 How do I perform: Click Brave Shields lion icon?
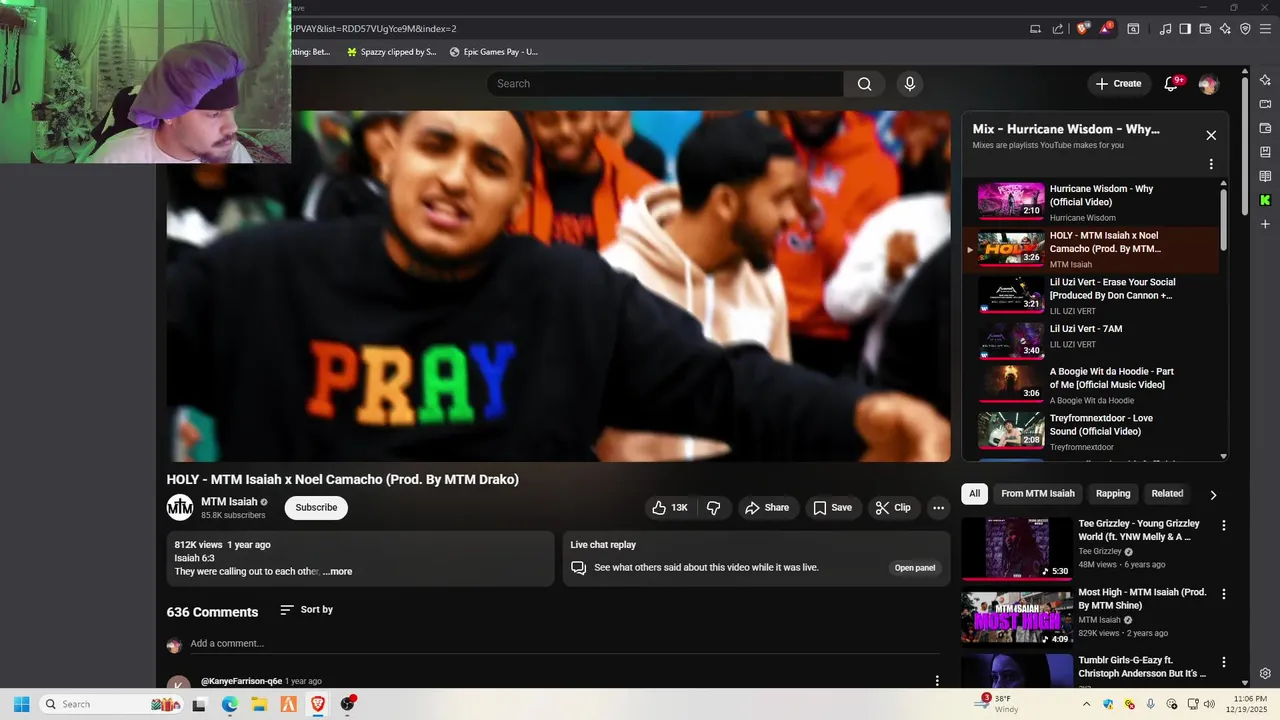(x=1083, y=29)
